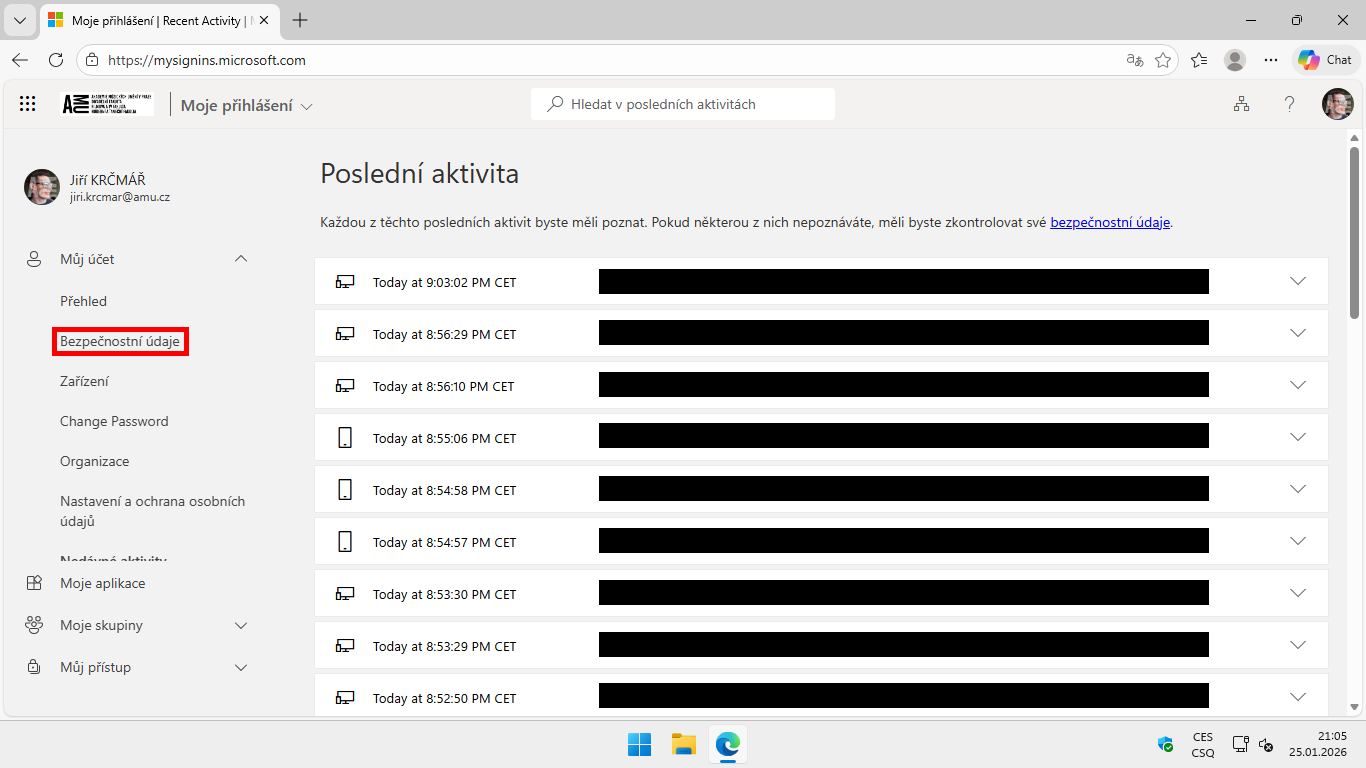Open Copilot Chat in the browser toolbar
Viewport: 1366px width, 768px height.
[1325, 59]
